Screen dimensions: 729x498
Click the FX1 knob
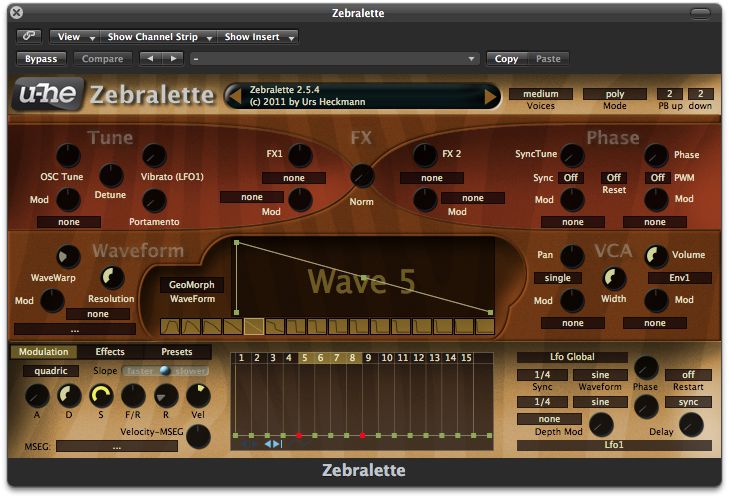point(300,155)
